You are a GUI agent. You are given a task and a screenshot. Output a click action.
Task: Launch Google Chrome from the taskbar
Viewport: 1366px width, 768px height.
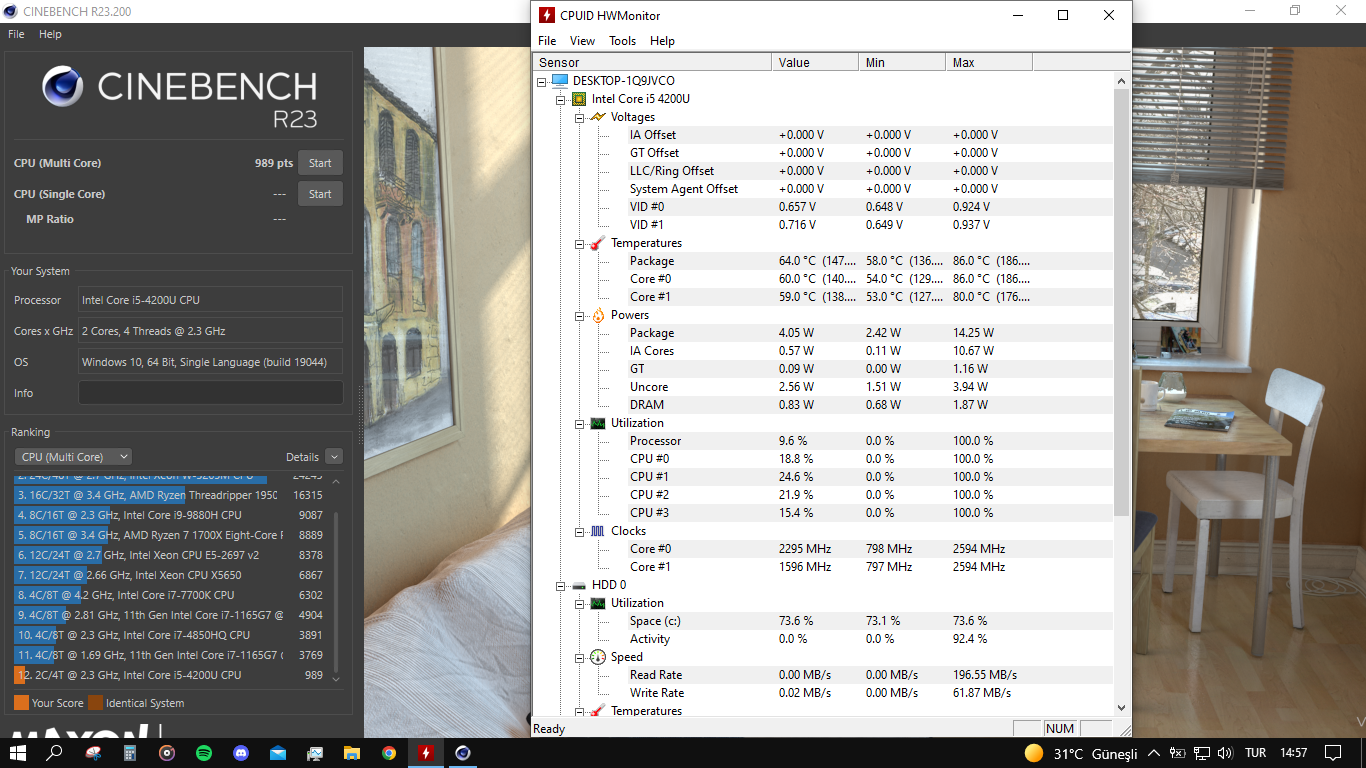[389, 753]
